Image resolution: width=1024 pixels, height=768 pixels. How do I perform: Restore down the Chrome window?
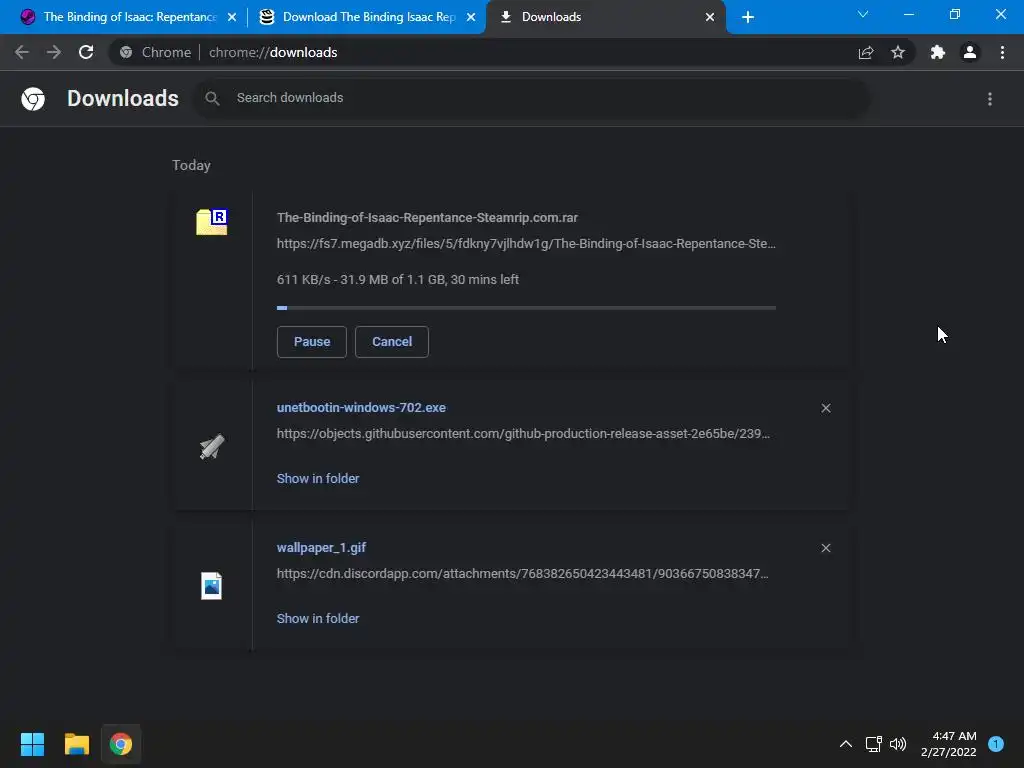click(955, 14)
